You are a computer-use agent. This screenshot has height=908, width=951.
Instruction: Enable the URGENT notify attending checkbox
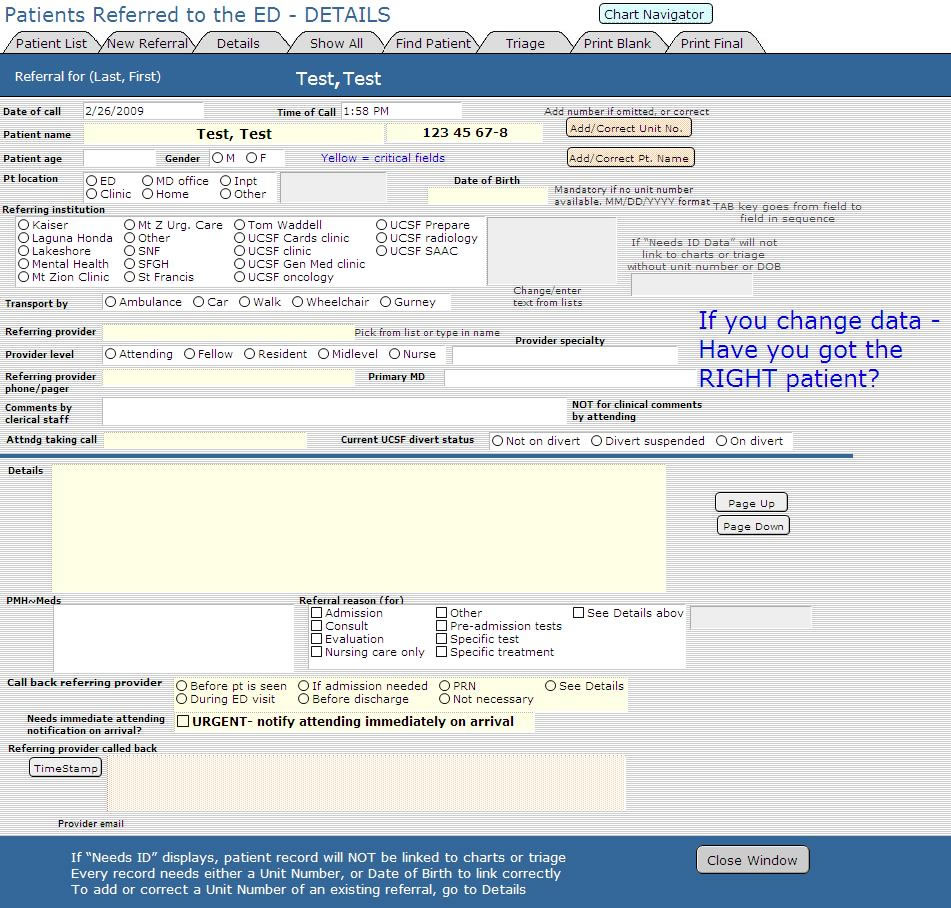[x=183, y=721]
